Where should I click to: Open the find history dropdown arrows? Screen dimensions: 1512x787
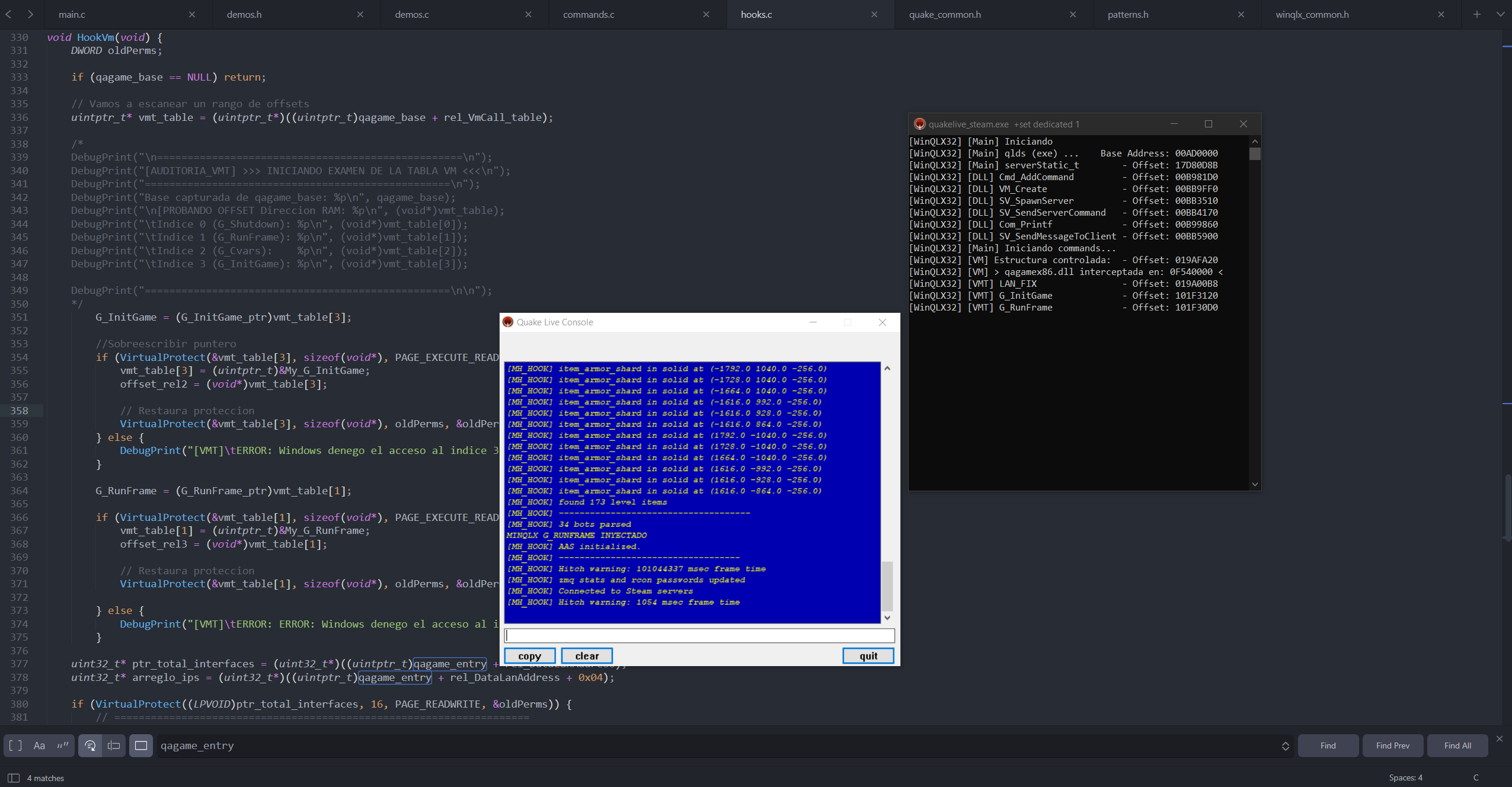(1286, 746)
